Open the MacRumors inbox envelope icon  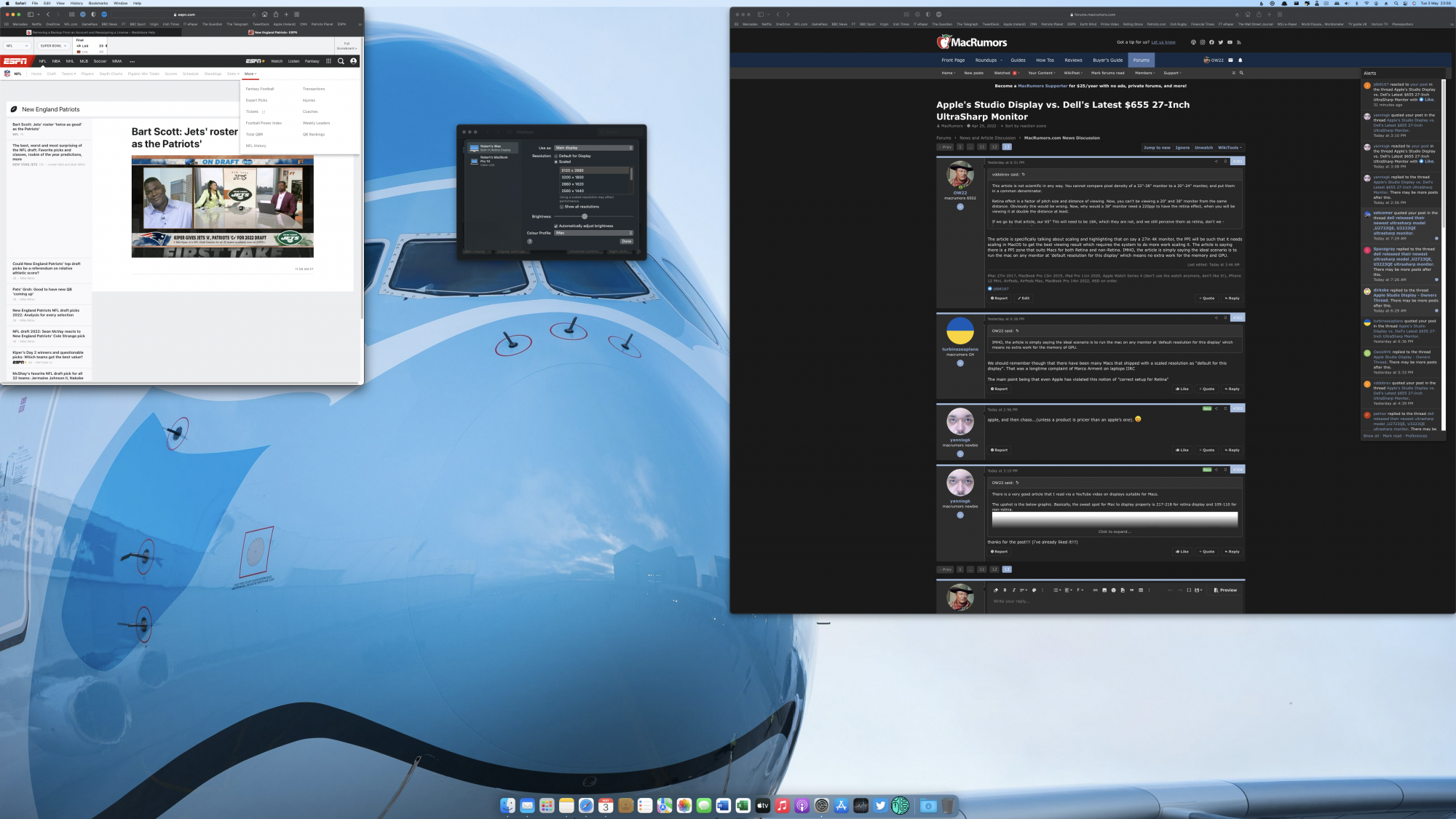[1231, 60]
